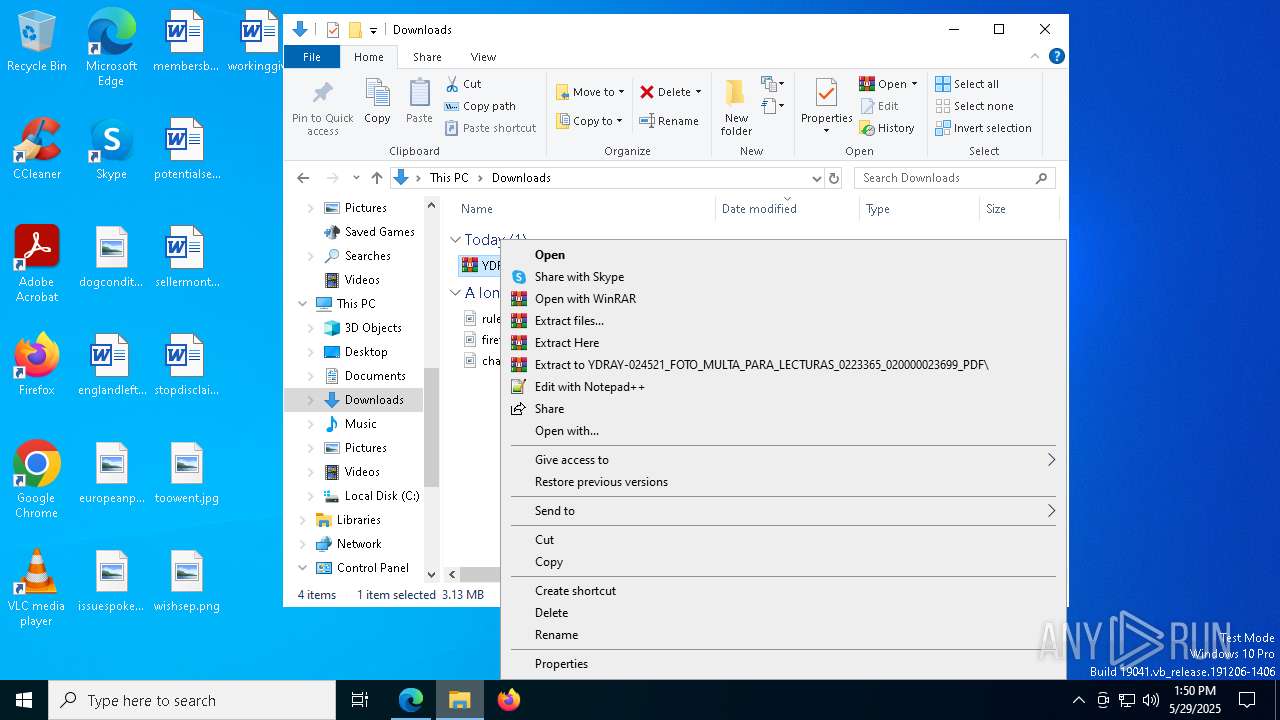
Task: Choose Share with Skype
Action: click(783, 277)
